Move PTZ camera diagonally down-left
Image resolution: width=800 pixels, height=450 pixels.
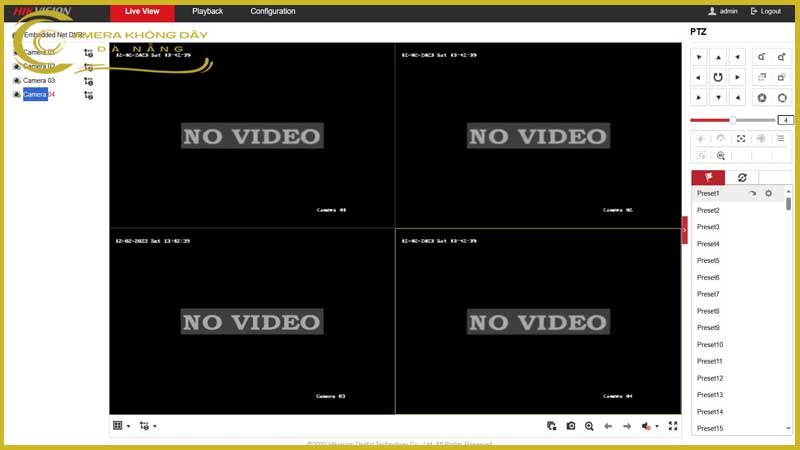[698, 97]
